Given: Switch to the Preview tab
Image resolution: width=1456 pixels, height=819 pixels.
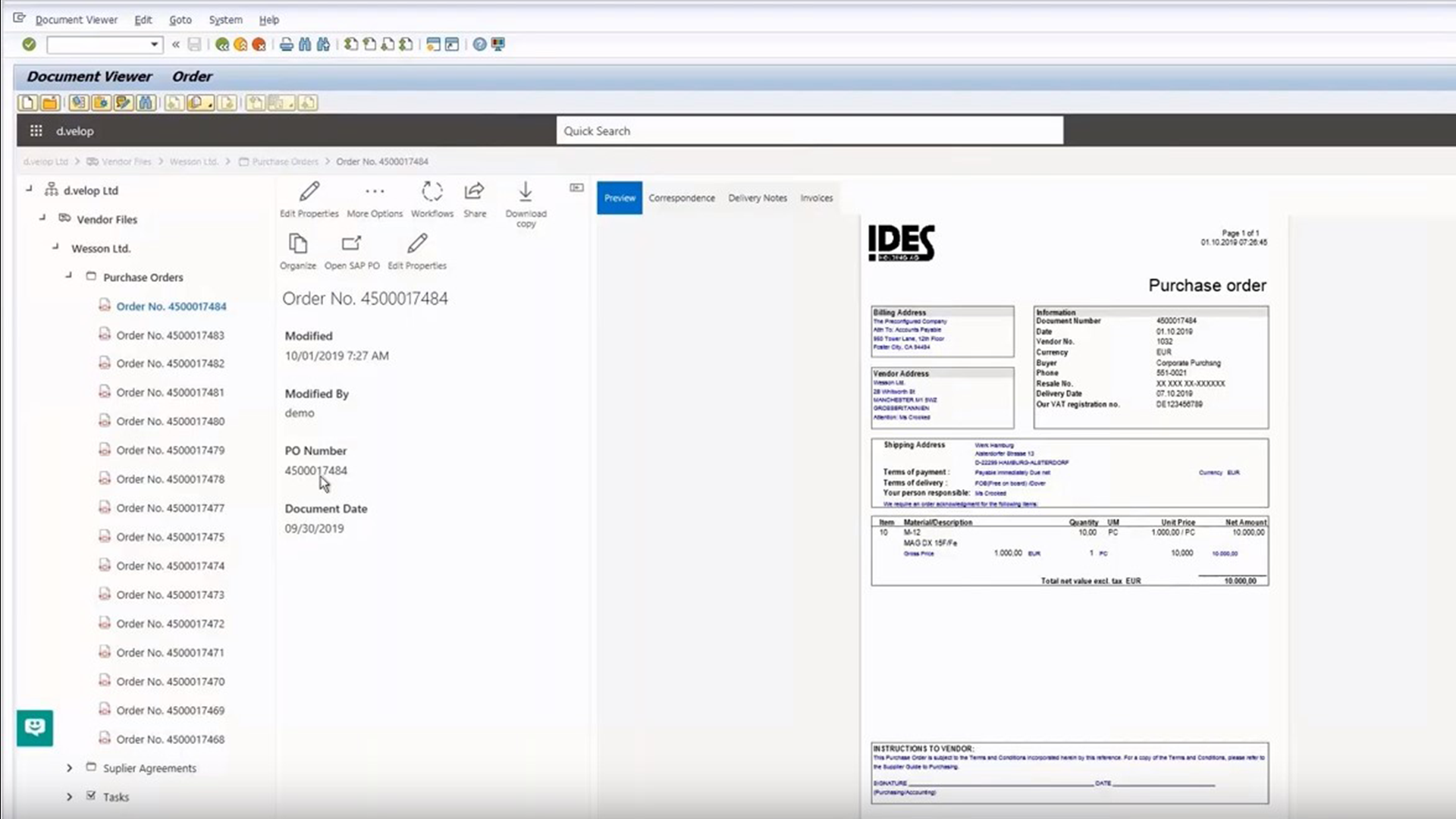Looking at the screenshot, I should coord(620,198).
